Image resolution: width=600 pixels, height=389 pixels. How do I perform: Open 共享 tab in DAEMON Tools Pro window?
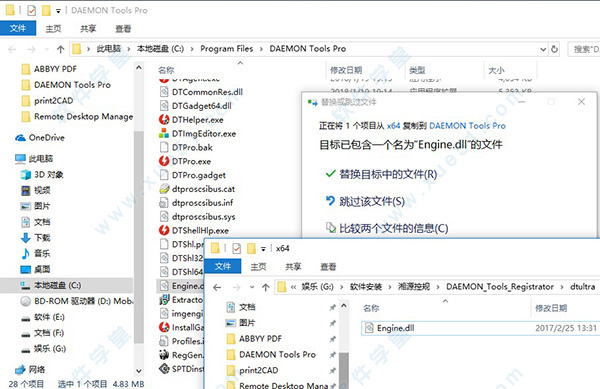pyautogui.click(x=88, y=29)
